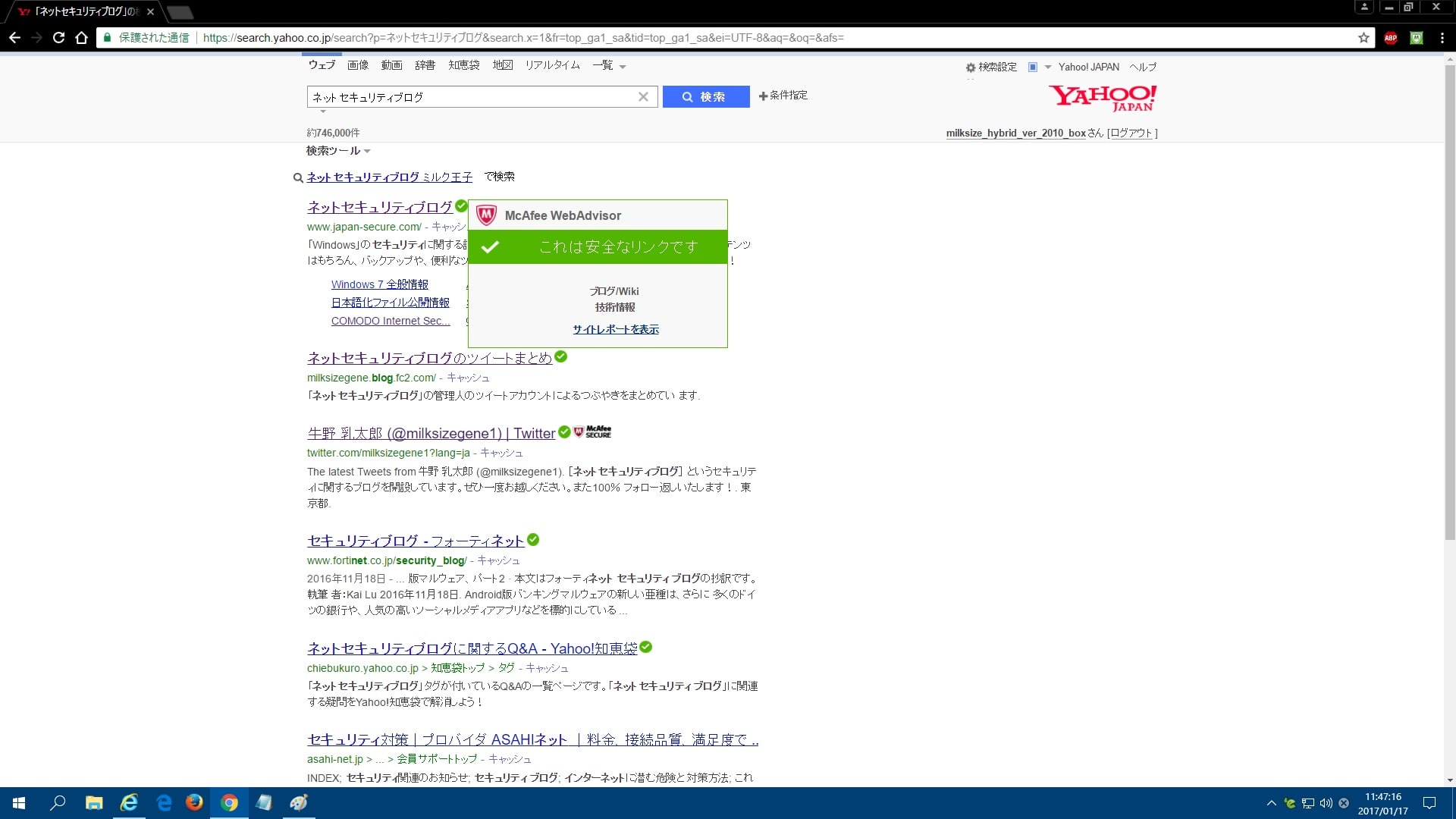Image resolution: width=1456 pixels, height=819 pixels.
Task: Click the green checkmark beside Yahoo!知恵袋 result
Action: pos(645,647)
